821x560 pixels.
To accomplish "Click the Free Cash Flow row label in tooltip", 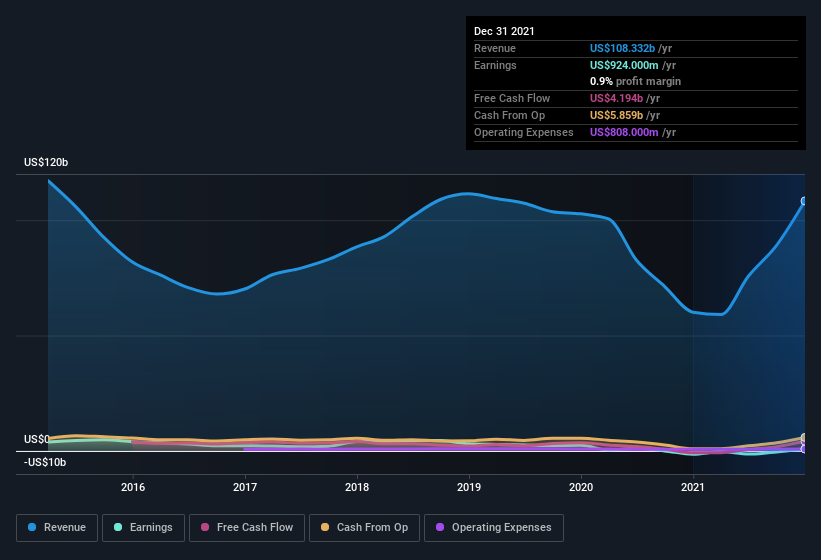I will point(512,98).
